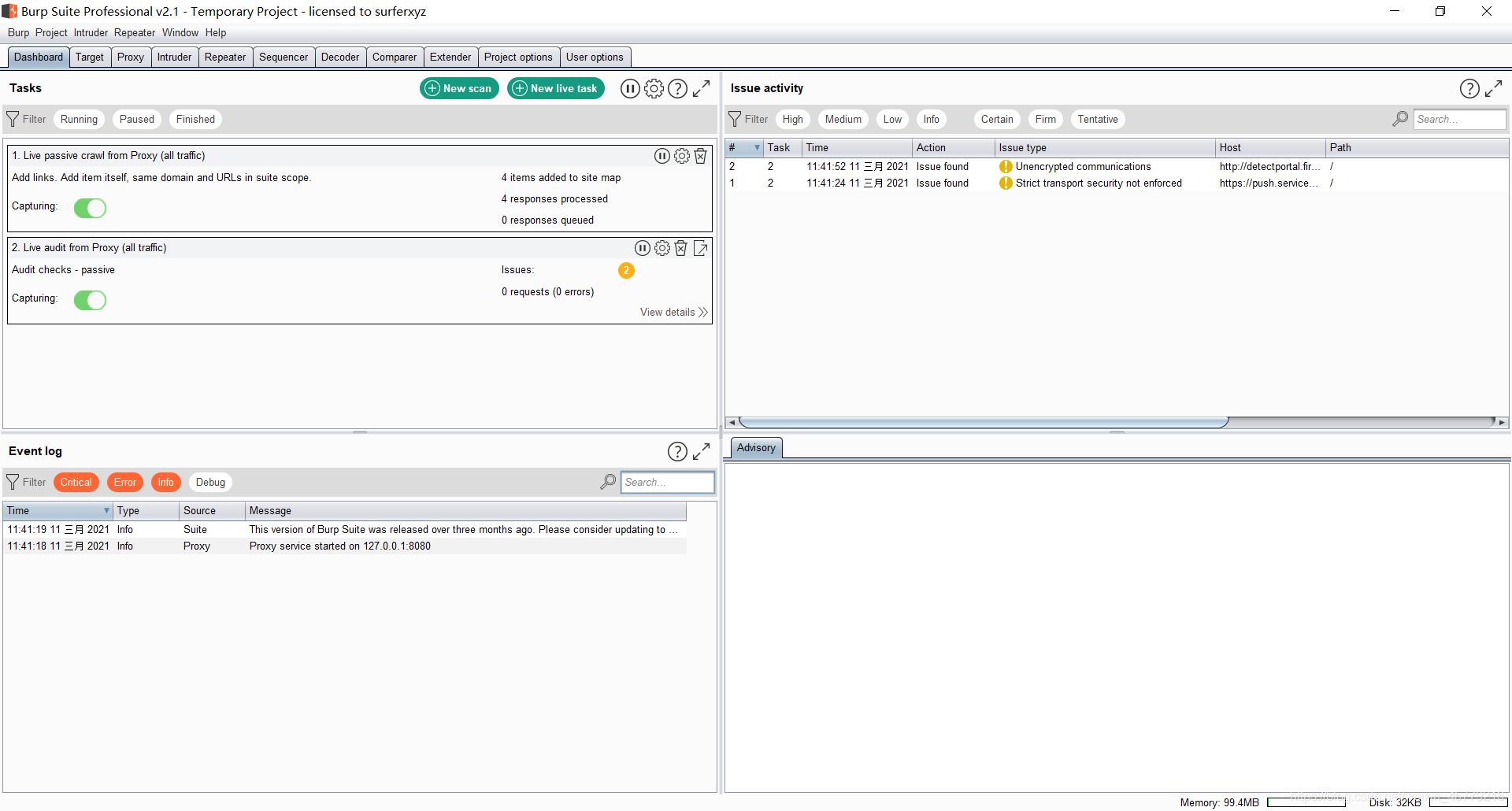Click the Issue activity filter funnel icon

click(x=735, y=119)
